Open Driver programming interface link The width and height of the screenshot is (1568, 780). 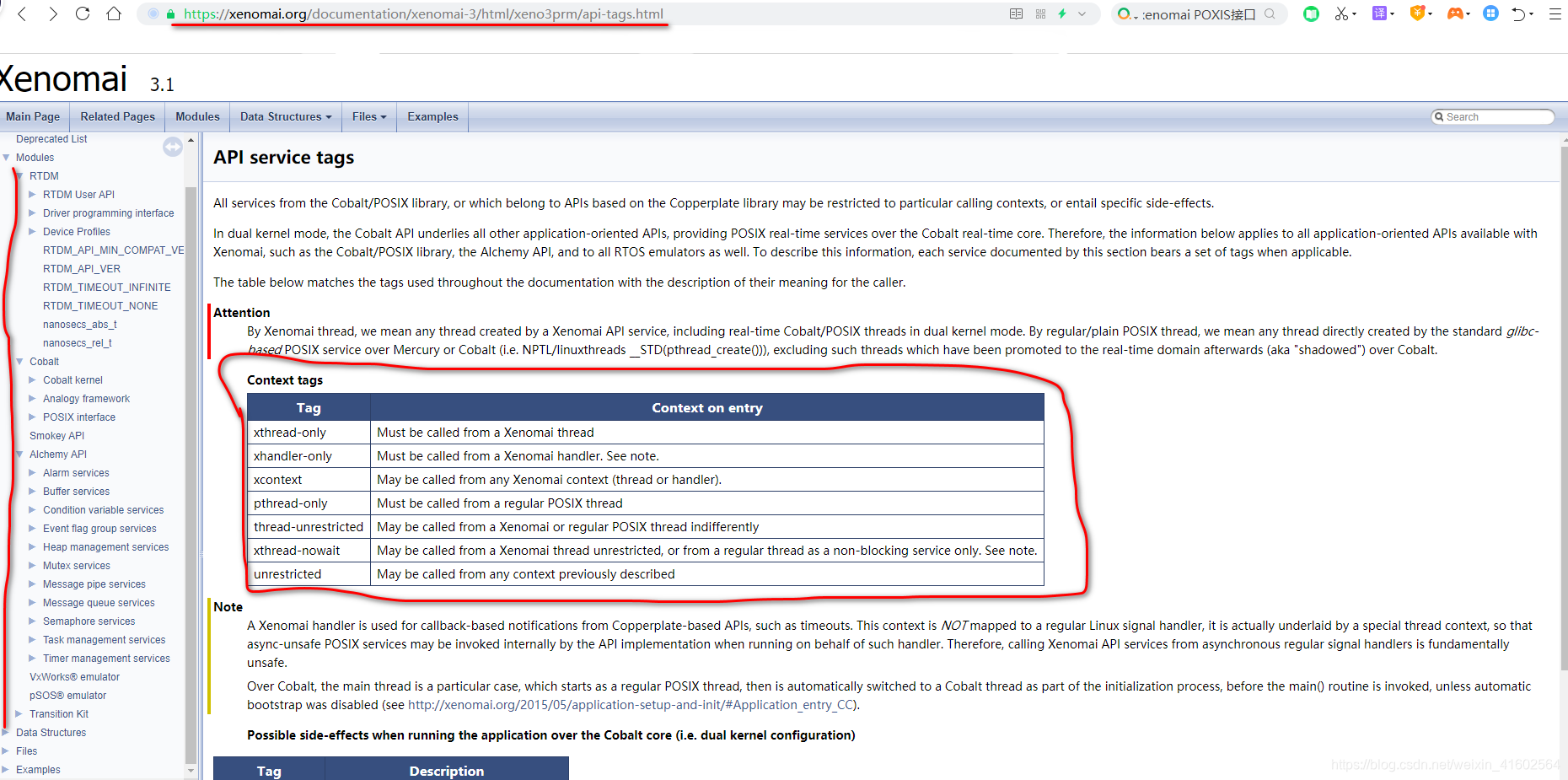point(109,213)
